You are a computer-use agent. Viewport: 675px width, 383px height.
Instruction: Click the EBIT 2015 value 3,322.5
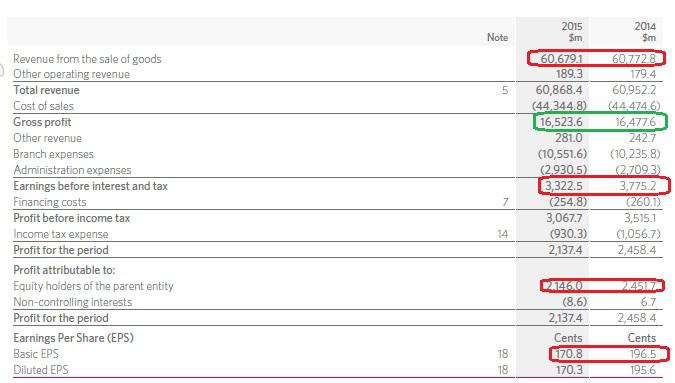(564, 186)
